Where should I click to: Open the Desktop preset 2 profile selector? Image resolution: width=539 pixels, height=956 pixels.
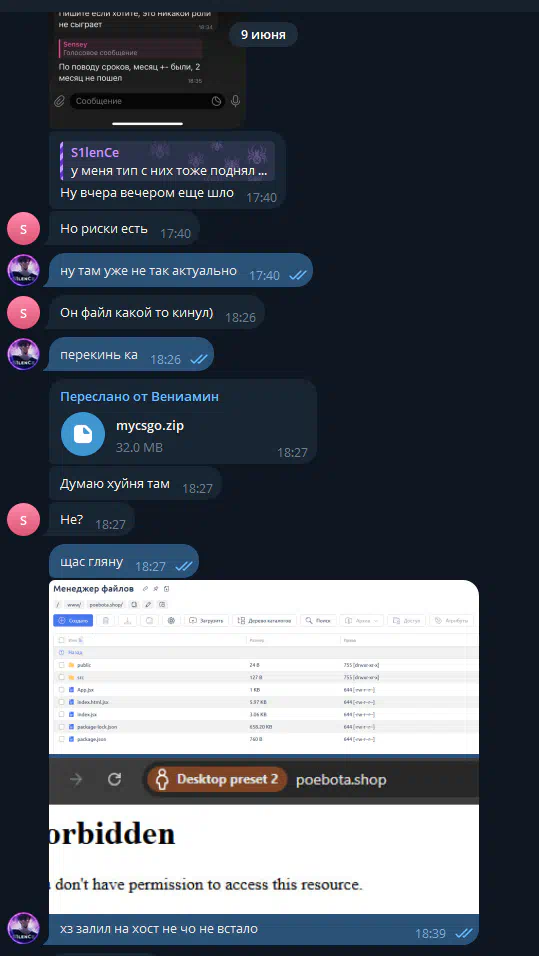point(217,779)
